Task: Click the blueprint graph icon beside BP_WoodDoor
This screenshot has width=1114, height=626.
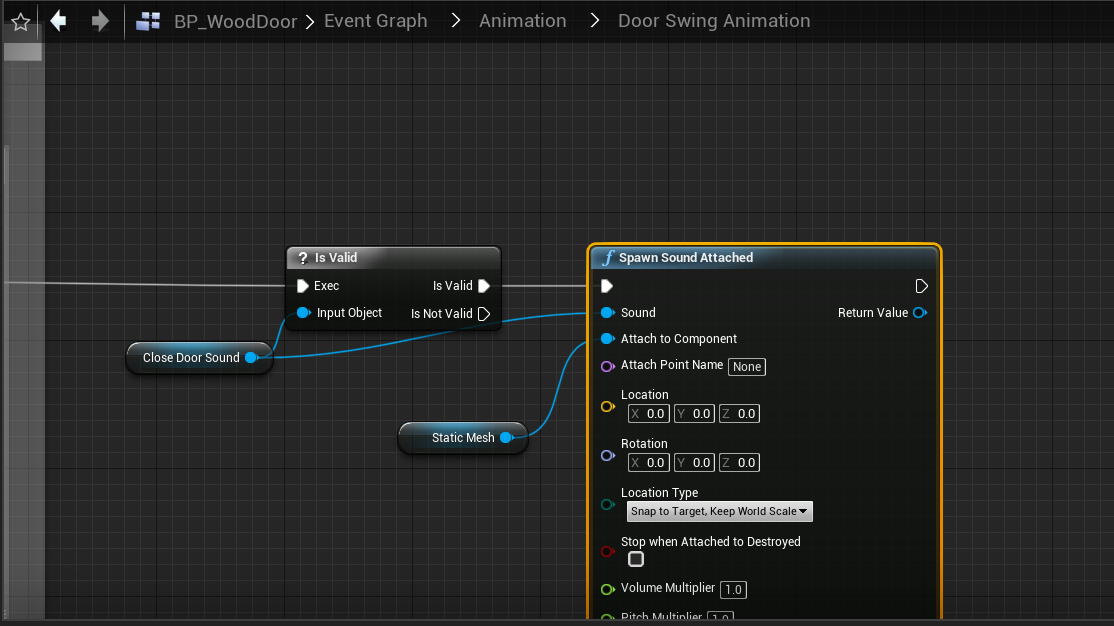Action: pos(149,21)
